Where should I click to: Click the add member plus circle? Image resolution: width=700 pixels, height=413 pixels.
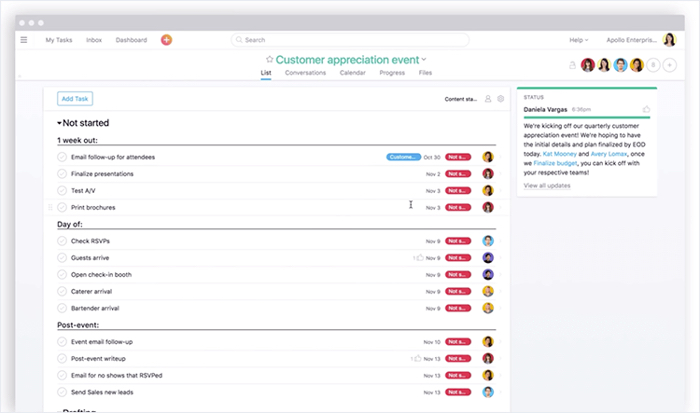pyautogui.click(x=669, y=65)
